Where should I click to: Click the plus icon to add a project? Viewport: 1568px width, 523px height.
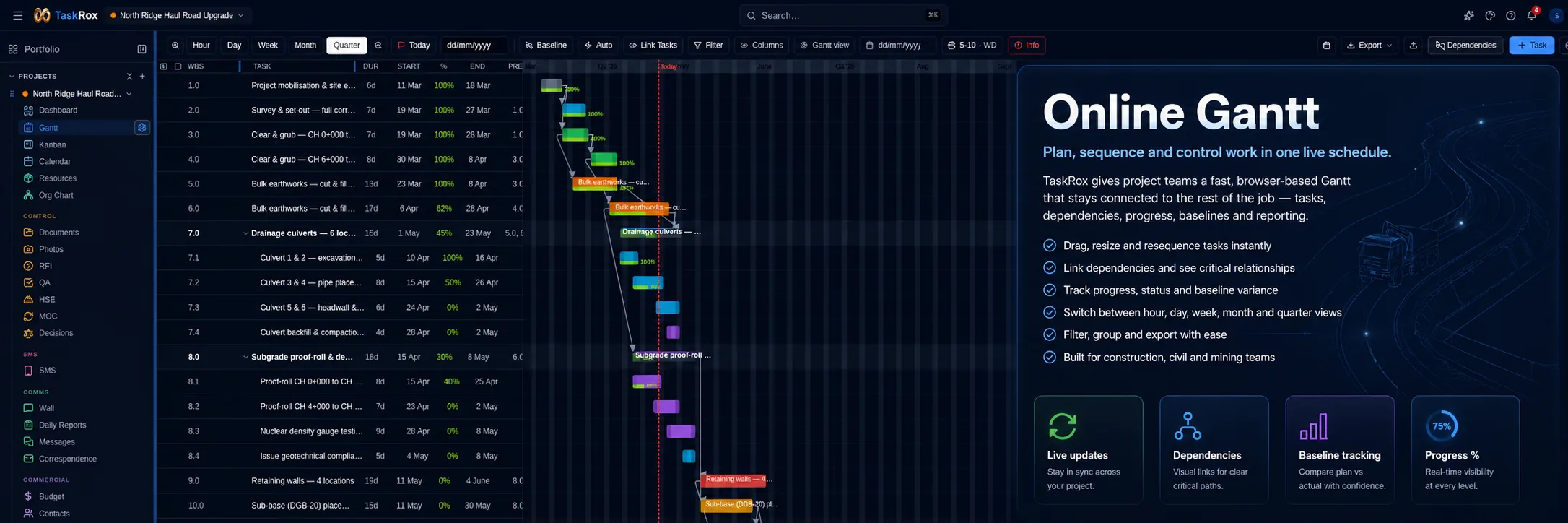pos(142,77)
